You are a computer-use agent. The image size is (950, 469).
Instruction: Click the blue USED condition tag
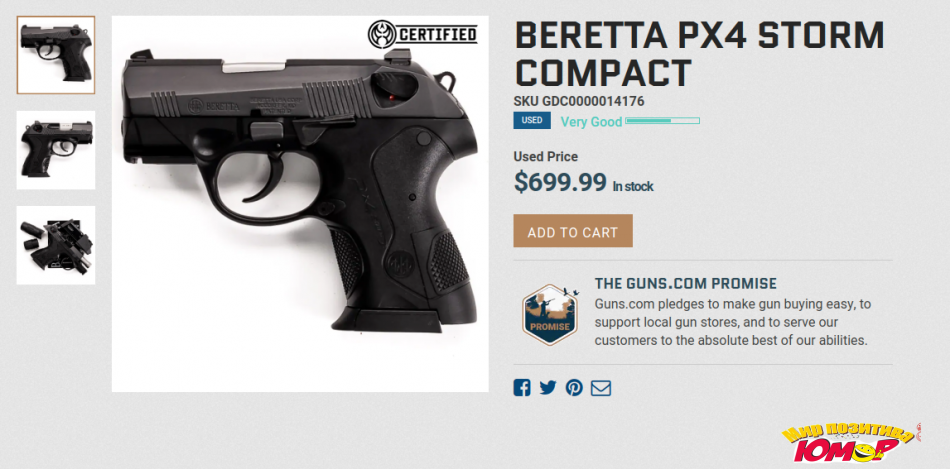coord(532,121)
